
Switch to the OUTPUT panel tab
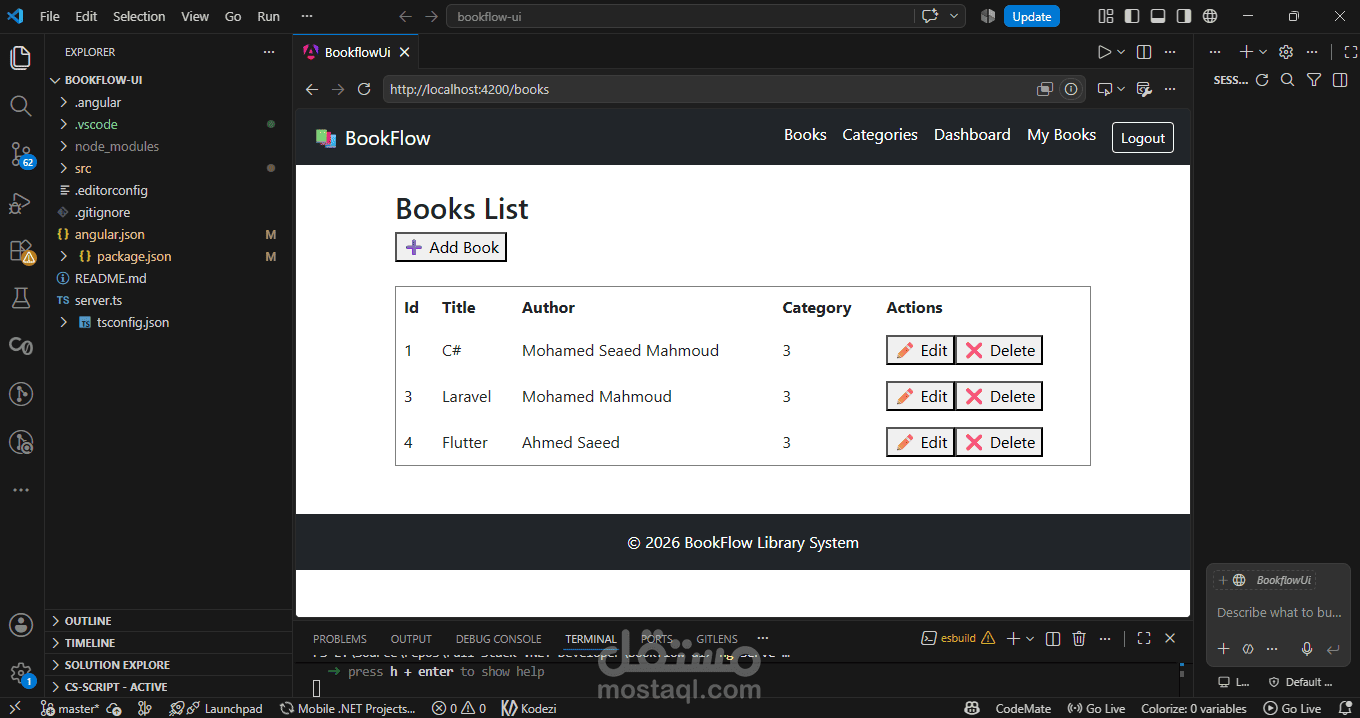(411, 639)
